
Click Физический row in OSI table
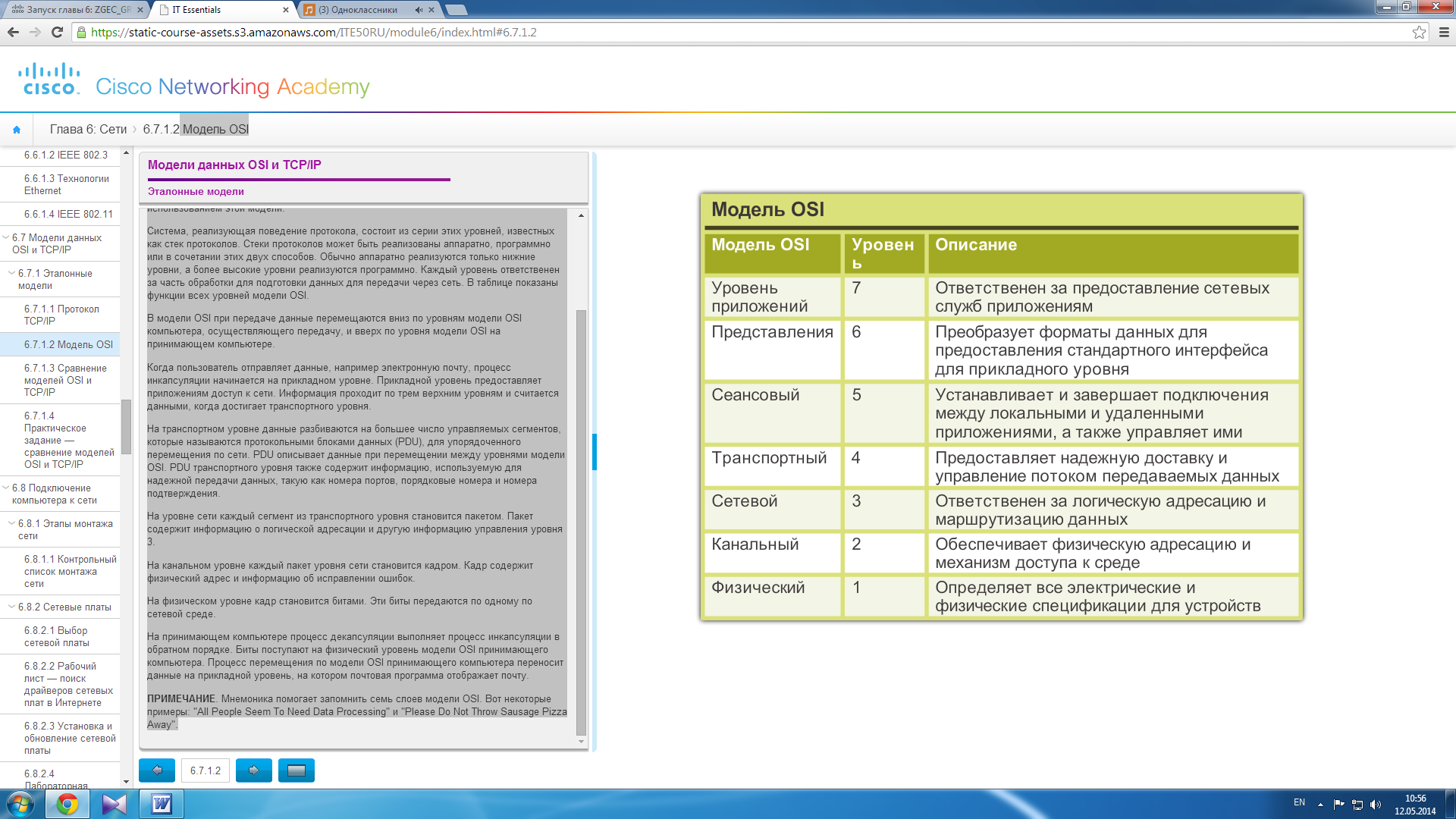[x=1001, y=596]
